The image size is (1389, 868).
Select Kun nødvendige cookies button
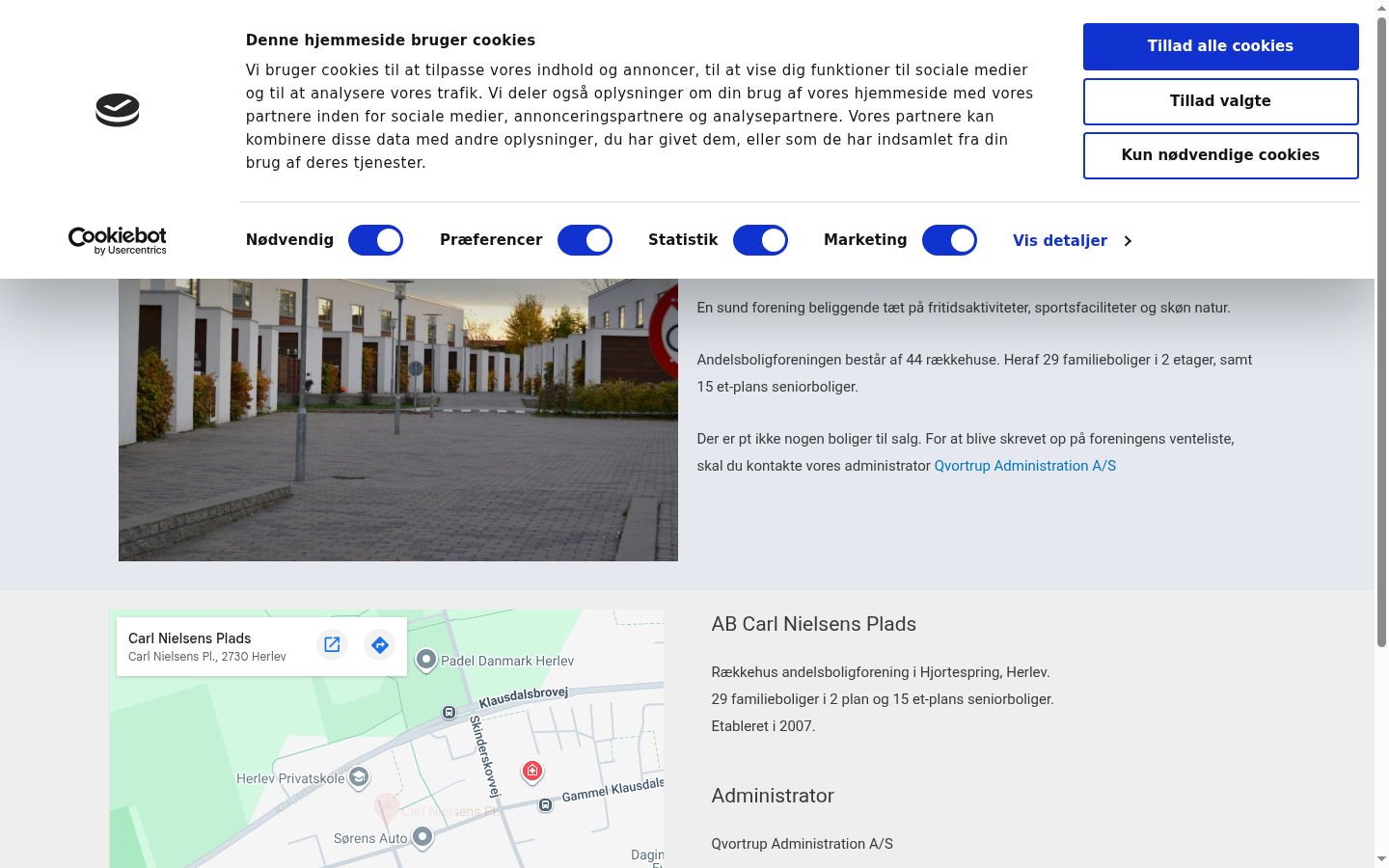coord(1220,155)
